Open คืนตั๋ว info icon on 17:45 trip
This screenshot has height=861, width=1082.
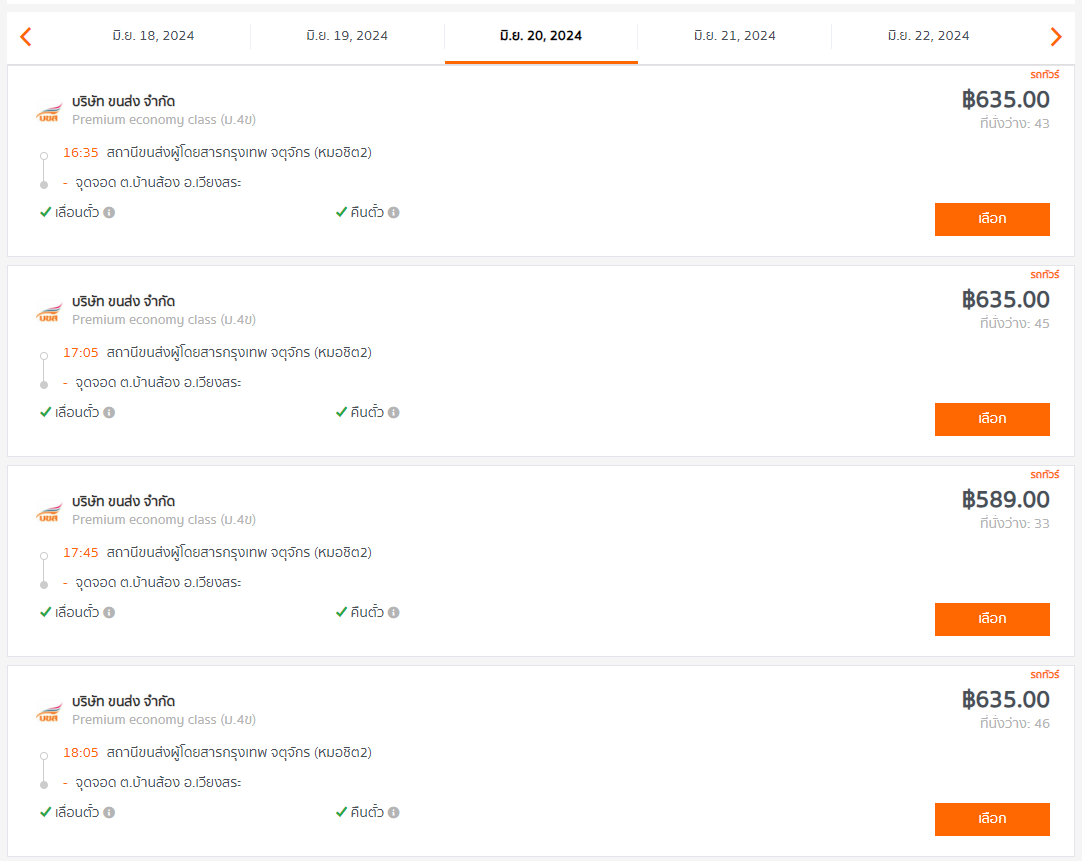click(x=393, y=613)
